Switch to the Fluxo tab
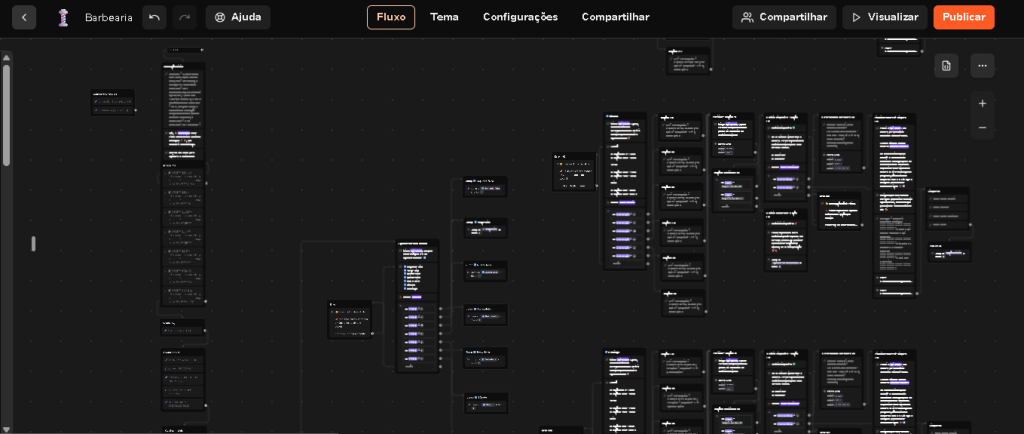Viewport: 1024px width, 434px height. [x=390, y=17]
